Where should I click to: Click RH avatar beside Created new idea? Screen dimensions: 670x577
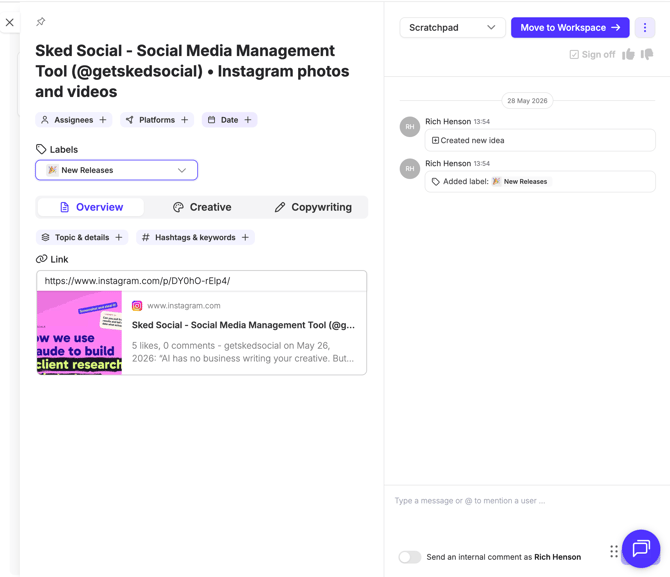tap(410, 127)
